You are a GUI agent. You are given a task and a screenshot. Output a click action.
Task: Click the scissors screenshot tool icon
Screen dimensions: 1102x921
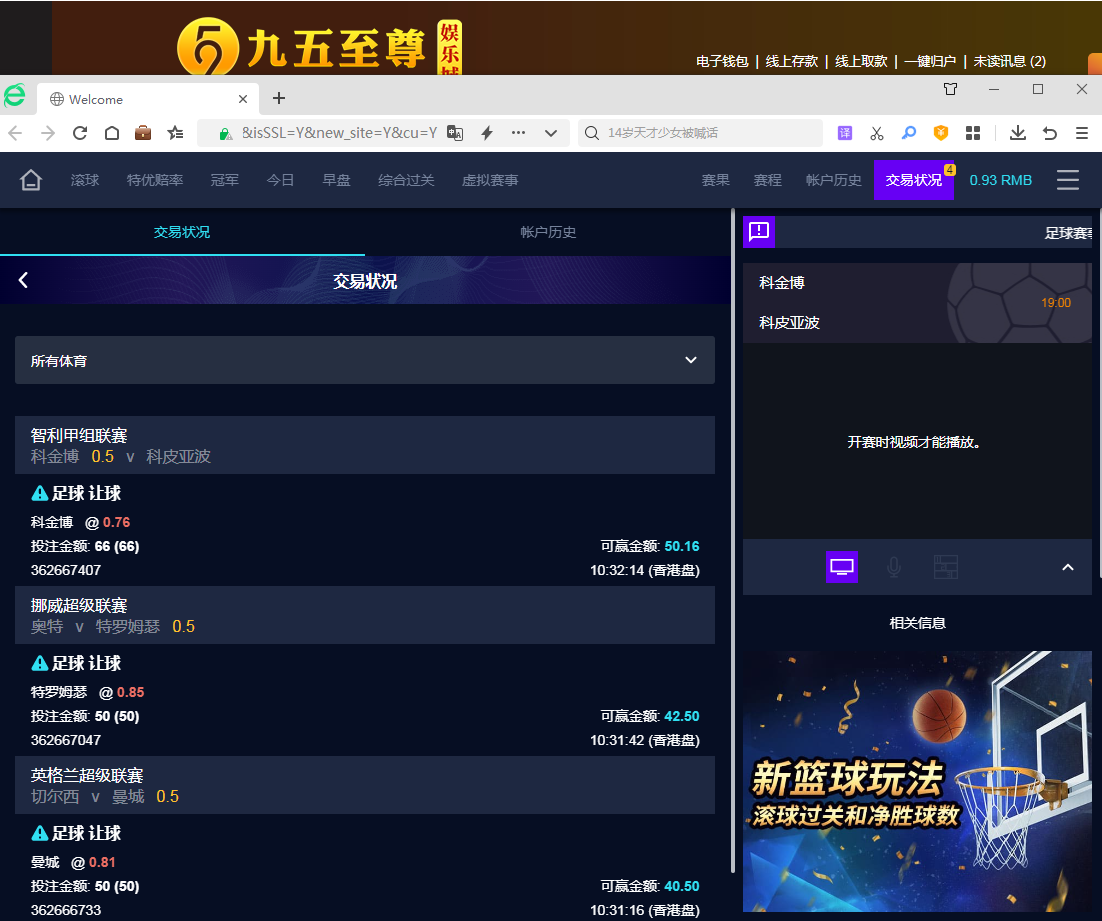point(877,133)
